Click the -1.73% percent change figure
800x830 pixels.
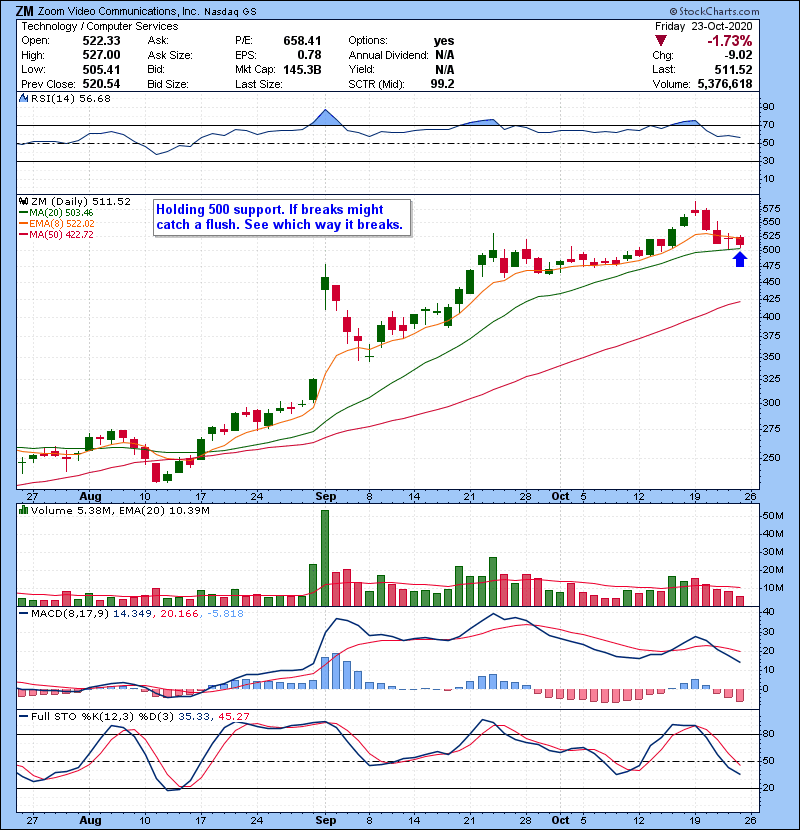pyautogui.click(x=730, y=41)
